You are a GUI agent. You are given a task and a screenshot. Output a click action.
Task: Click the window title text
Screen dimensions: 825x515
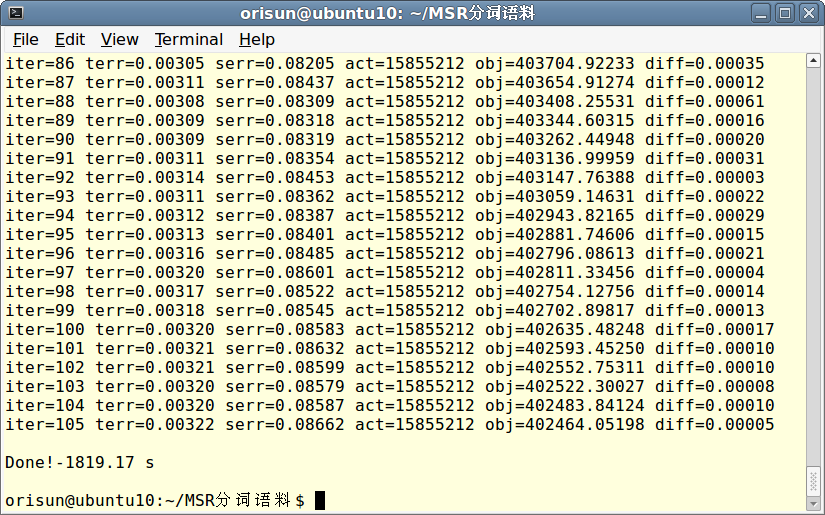(x=387, y=13)
